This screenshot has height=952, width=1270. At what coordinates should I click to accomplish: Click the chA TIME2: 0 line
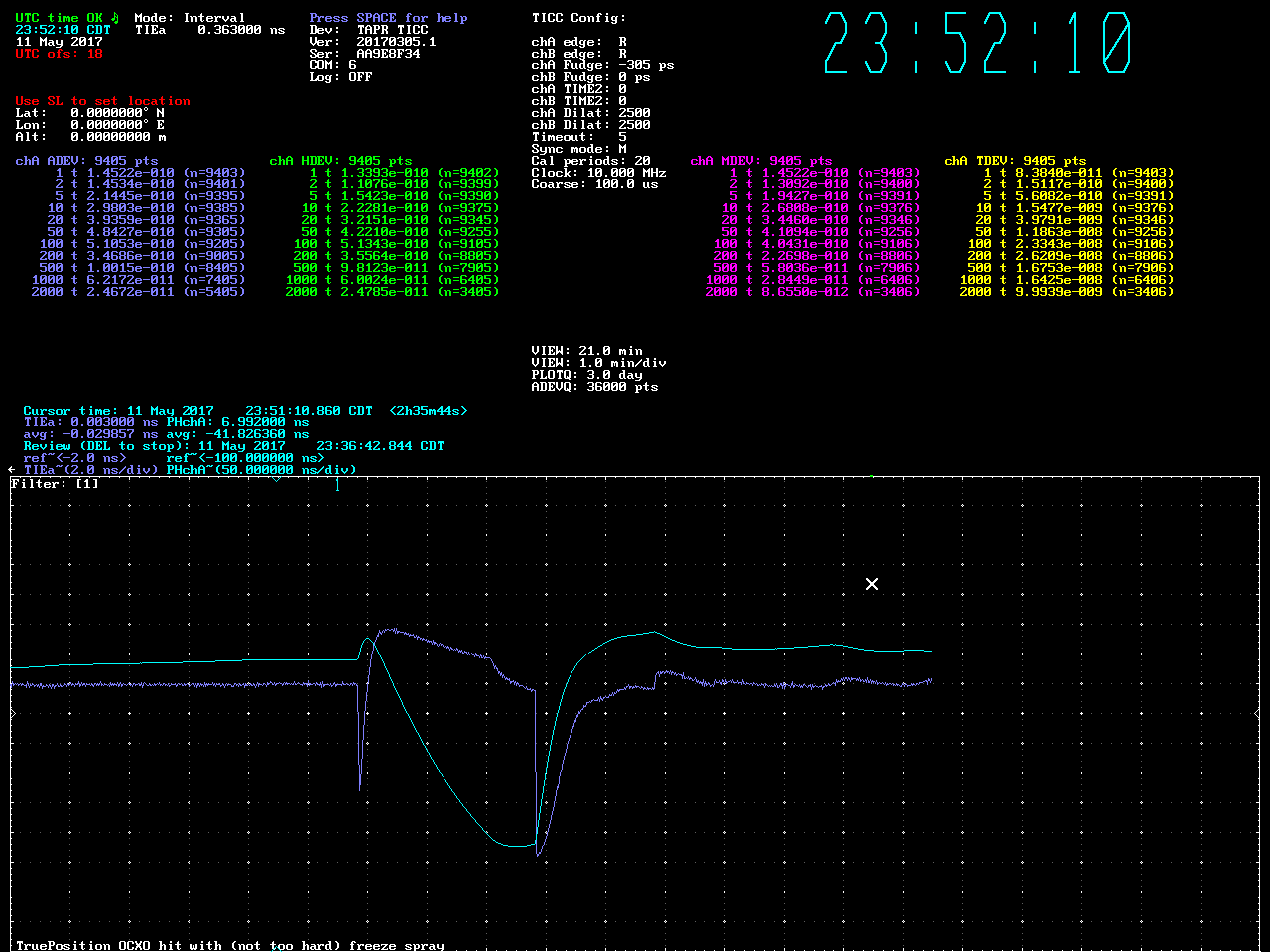click(x=578, y=89)
